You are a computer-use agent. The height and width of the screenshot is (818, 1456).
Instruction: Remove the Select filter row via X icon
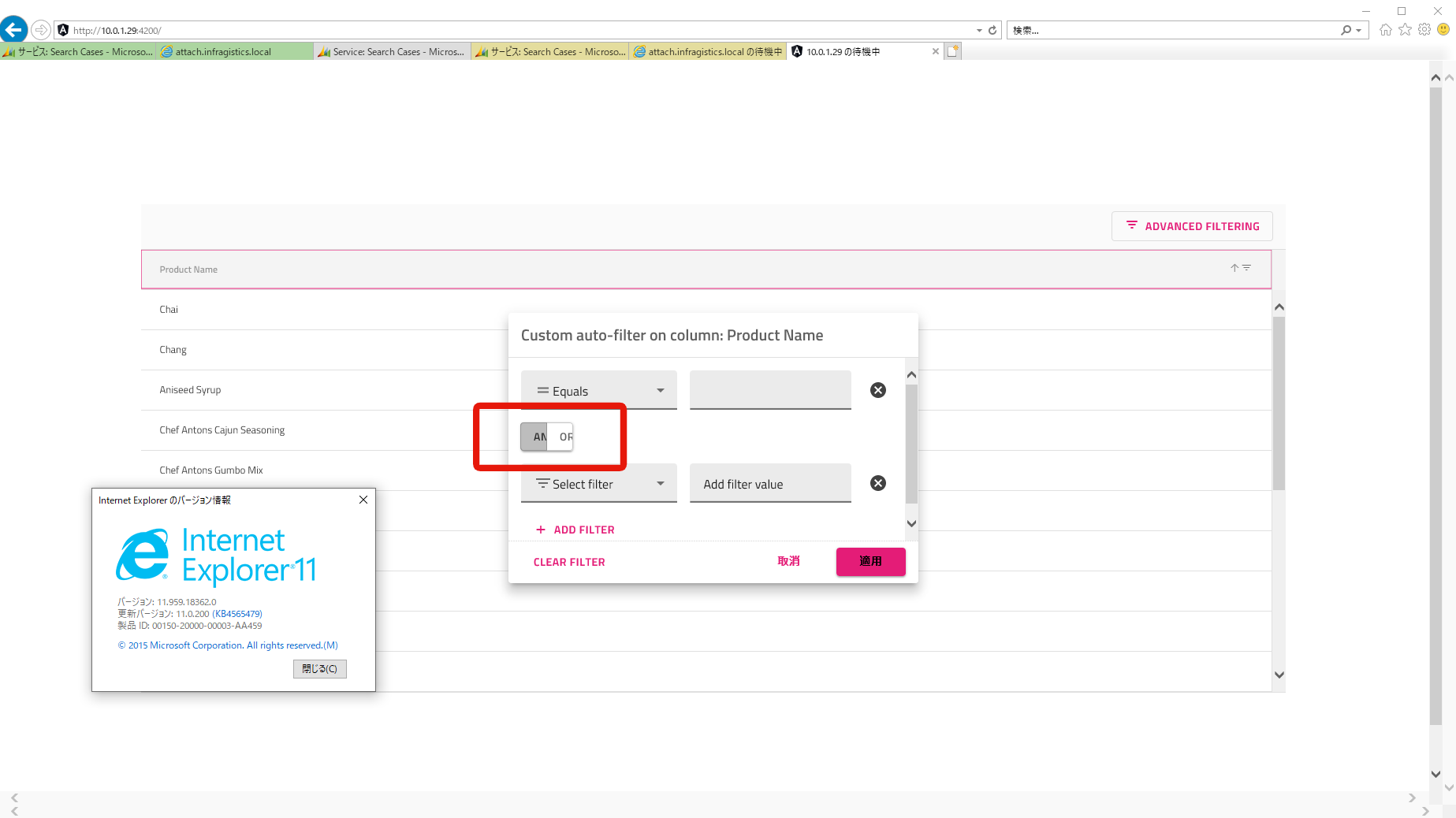pos(877,483)
